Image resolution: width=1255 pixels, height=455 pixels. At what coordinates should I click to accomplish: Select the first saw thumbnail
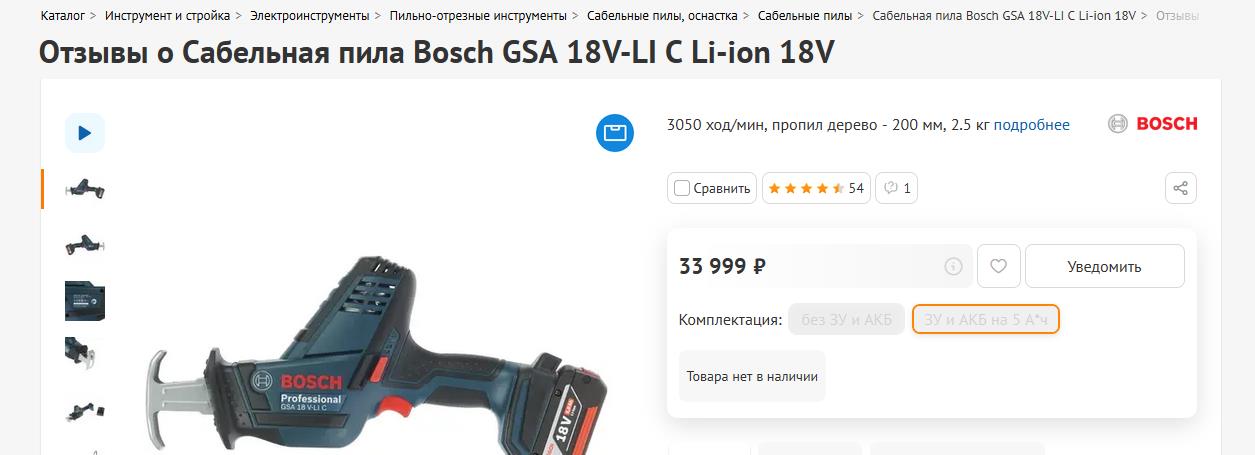85,189
